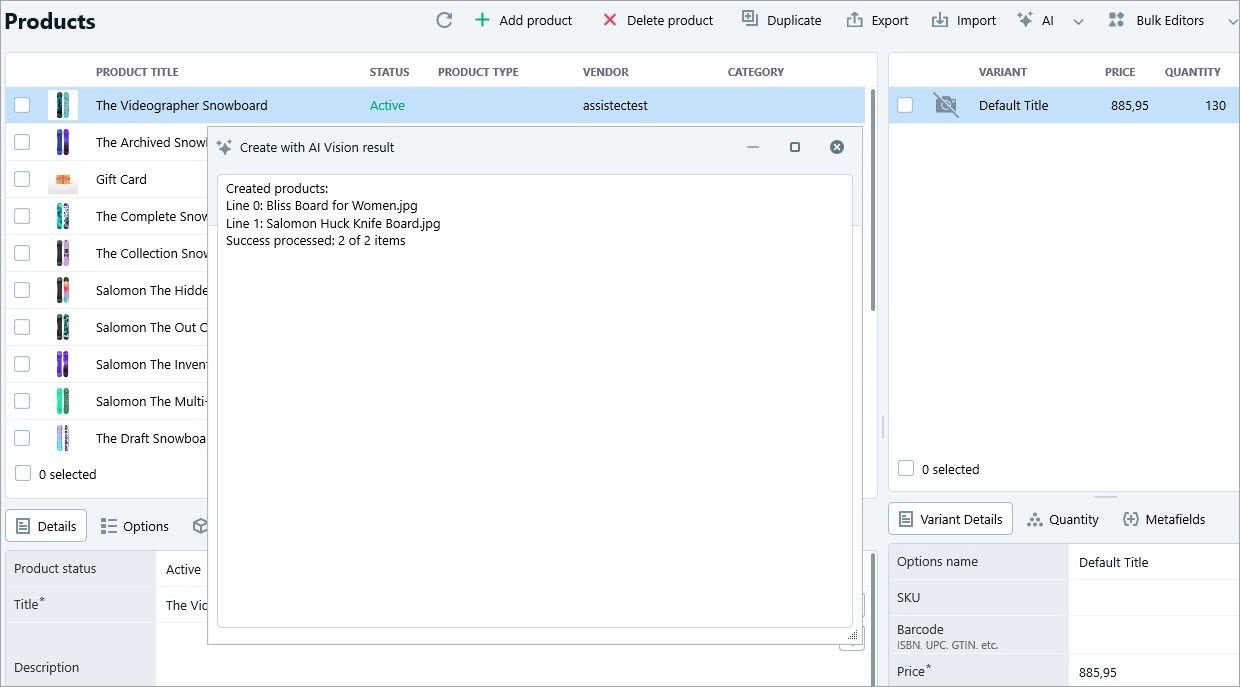
Task: Click the Delete product red X icon
Action: click(x=610, y=19)
